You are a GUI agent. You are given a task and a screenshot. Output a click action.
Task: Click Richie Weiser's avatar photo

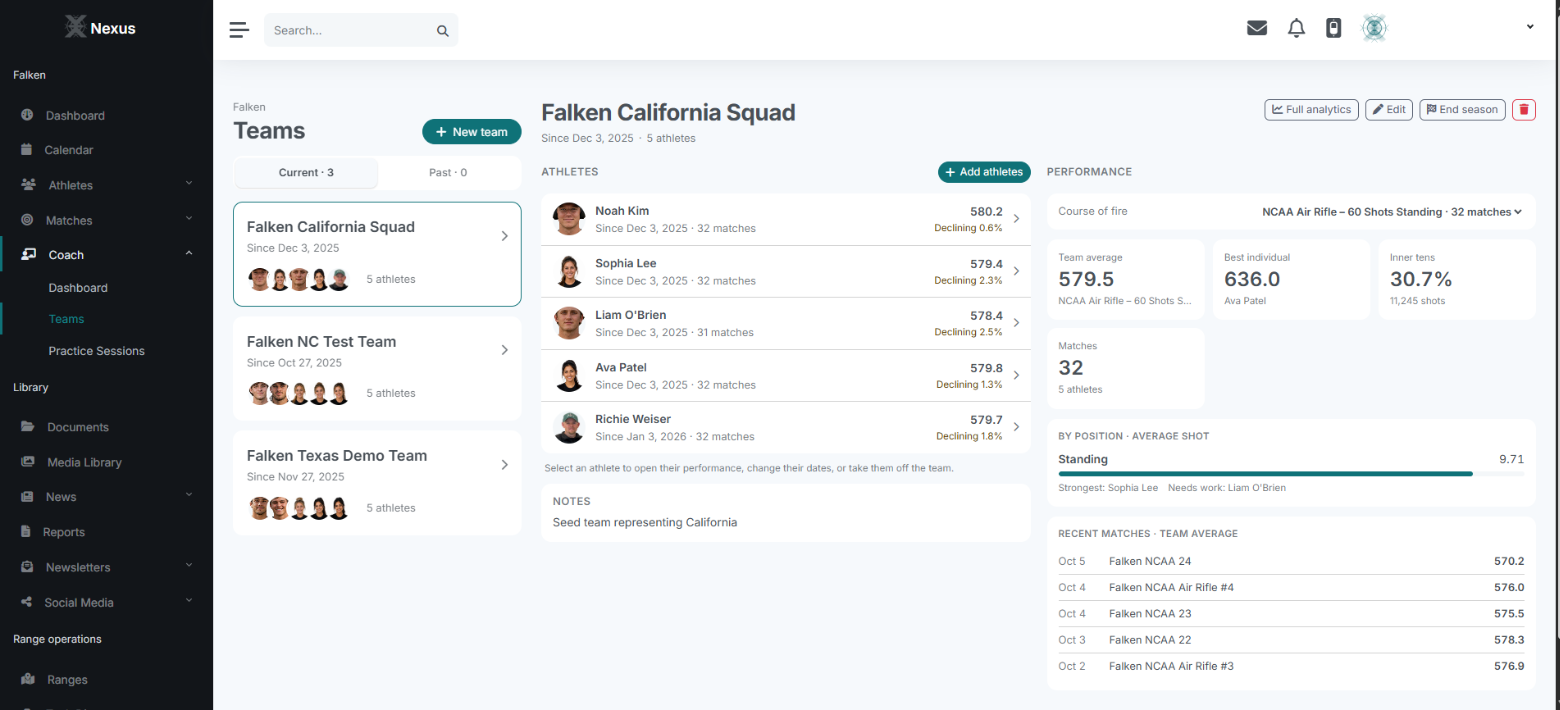click(x=568, y=427)
